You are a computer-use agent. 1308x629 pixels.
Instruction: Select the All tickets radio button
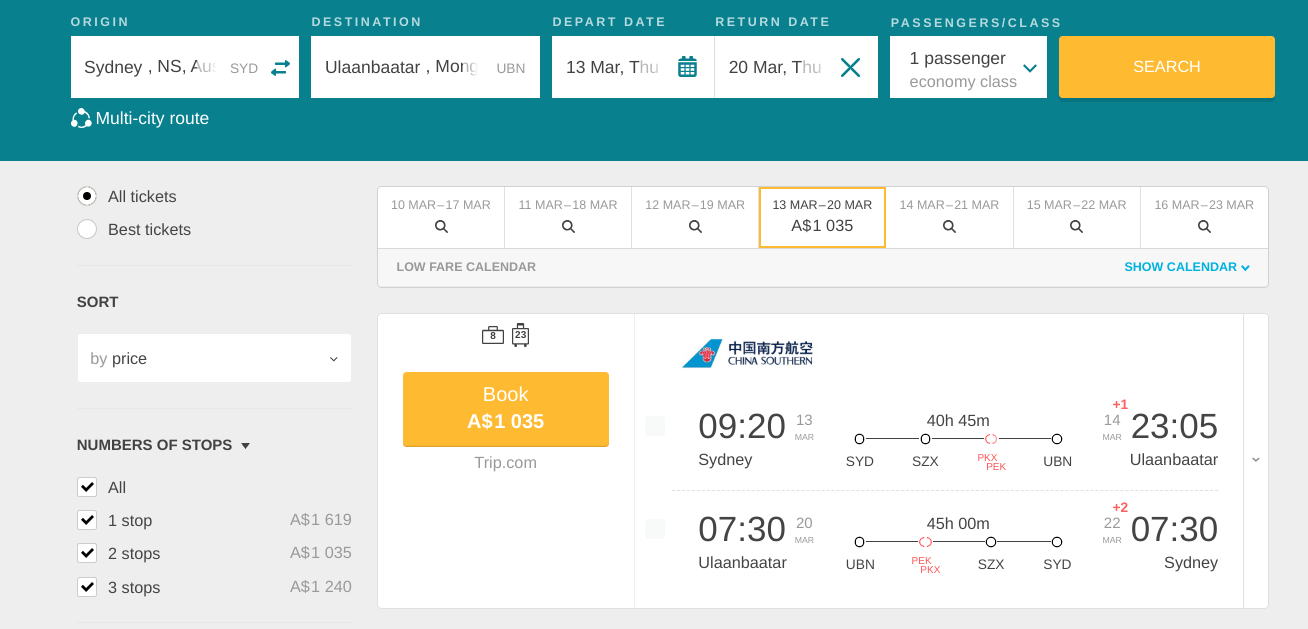point(87,196)
